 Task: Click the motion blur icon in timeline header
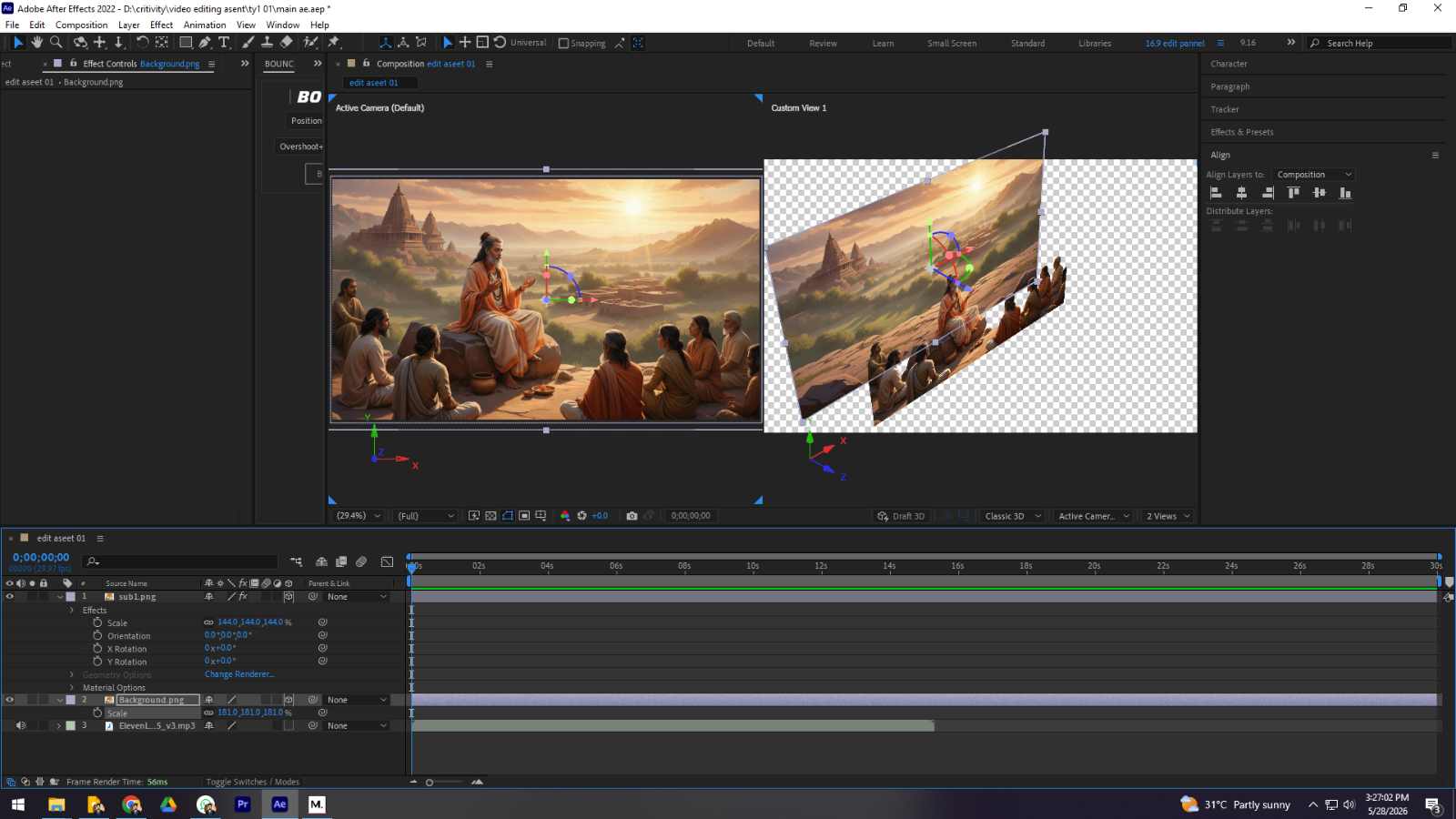[x=361, y=561]
